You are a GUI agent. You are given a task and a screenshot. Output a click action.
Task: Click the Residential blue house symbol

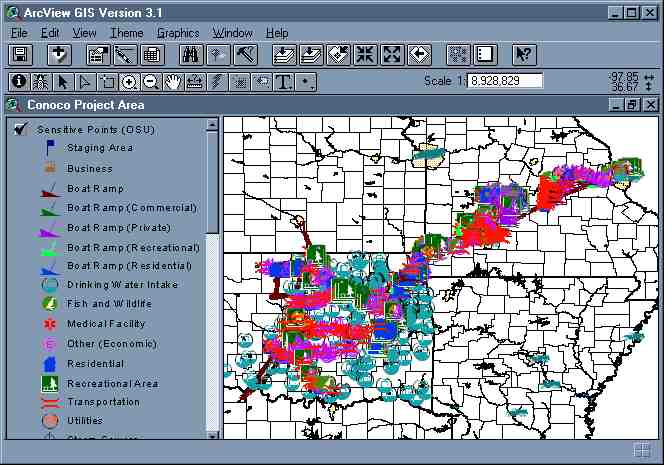point(50,364)
